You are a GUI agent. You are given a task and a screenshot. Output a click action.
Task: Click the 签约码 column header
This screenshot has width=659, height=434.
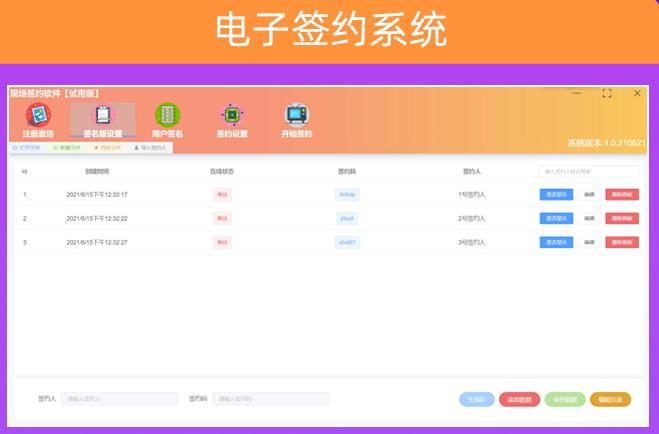pos(347,171)
